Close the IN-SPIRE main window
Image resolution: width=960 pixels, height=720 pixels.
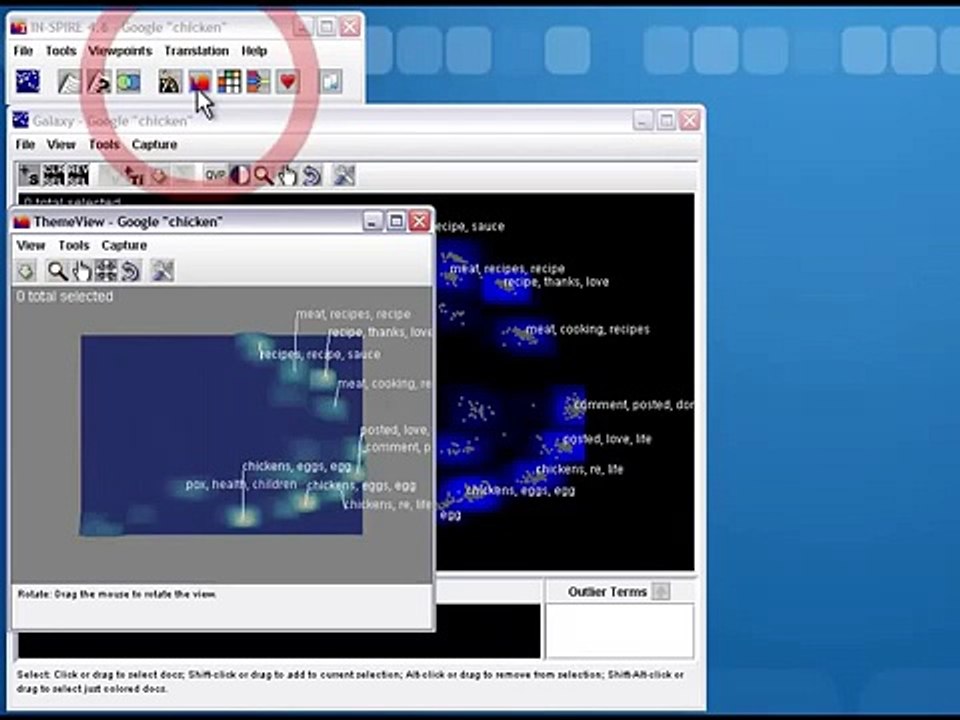(350, 27)
